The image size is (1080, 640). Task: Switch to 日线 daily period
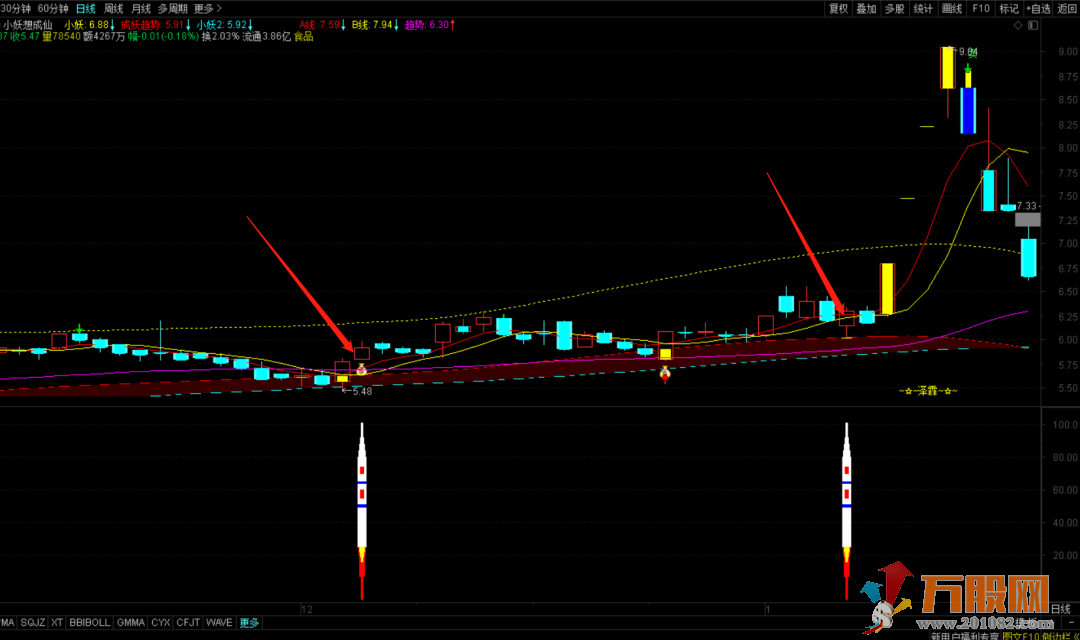(86, 9)
